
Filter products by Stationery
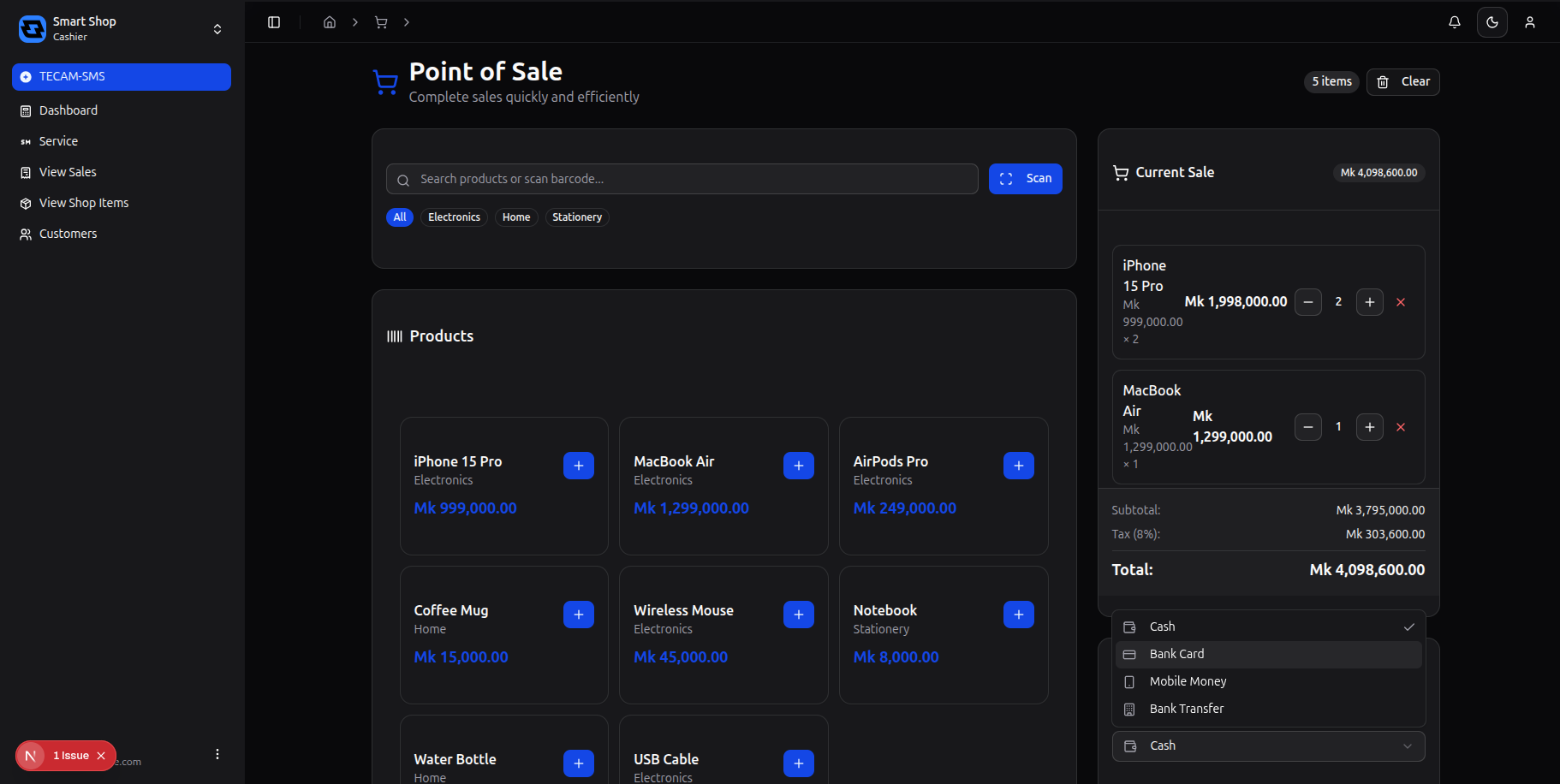point(577,217)
